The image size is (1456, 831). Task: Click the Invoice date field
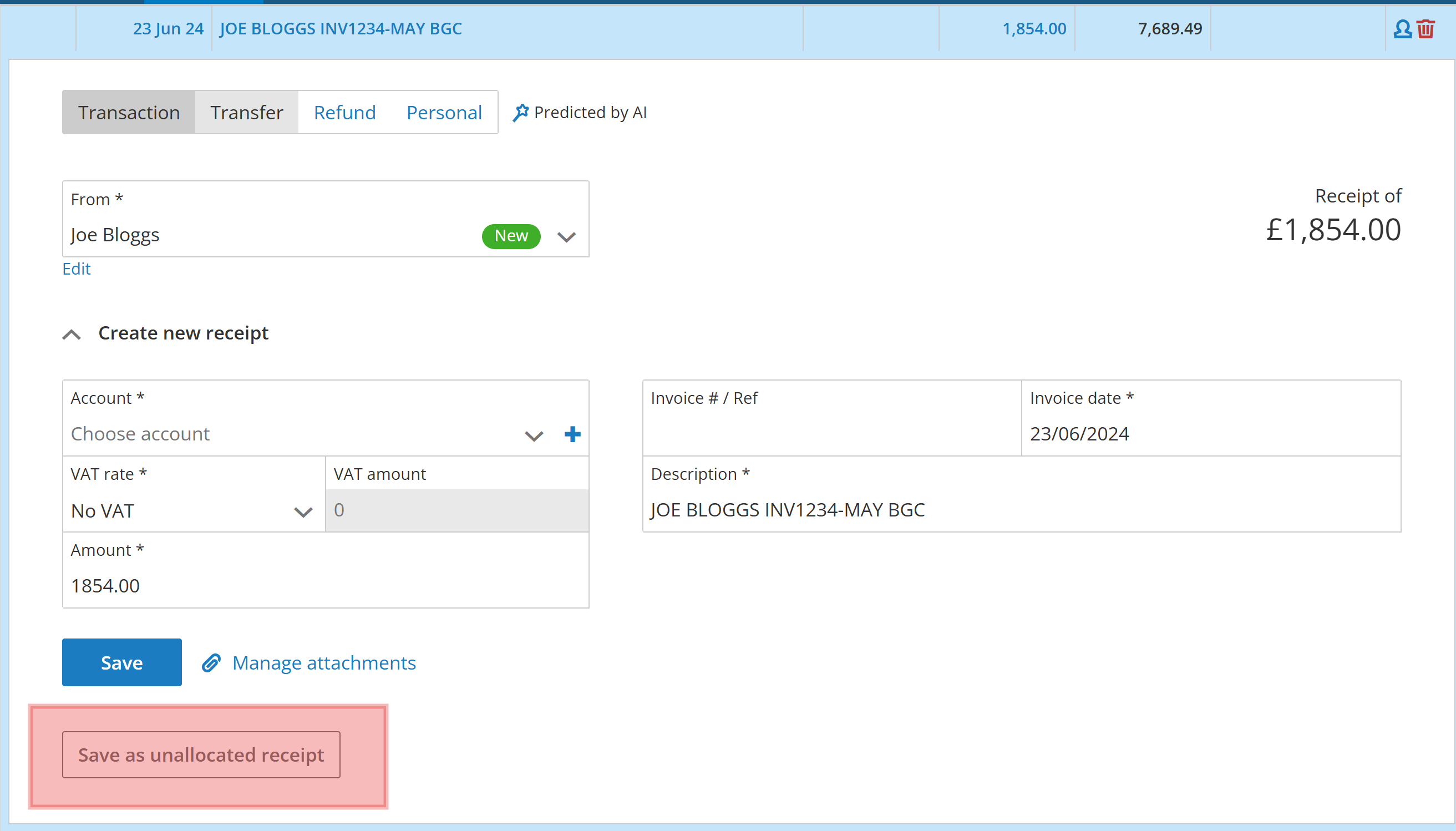click(1210, 434)
